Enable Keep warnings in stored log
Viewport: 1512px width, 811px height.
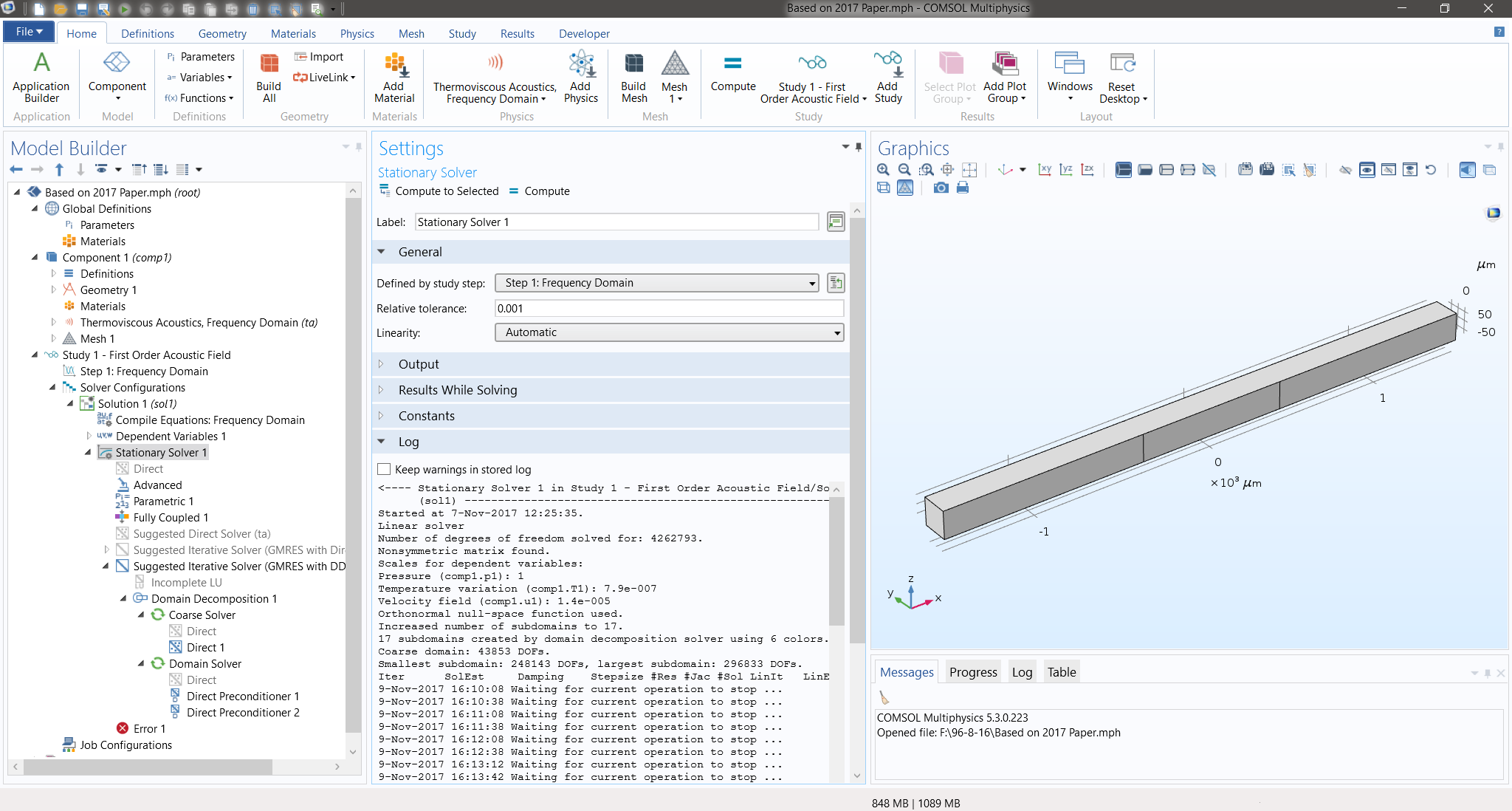[384, 469]
